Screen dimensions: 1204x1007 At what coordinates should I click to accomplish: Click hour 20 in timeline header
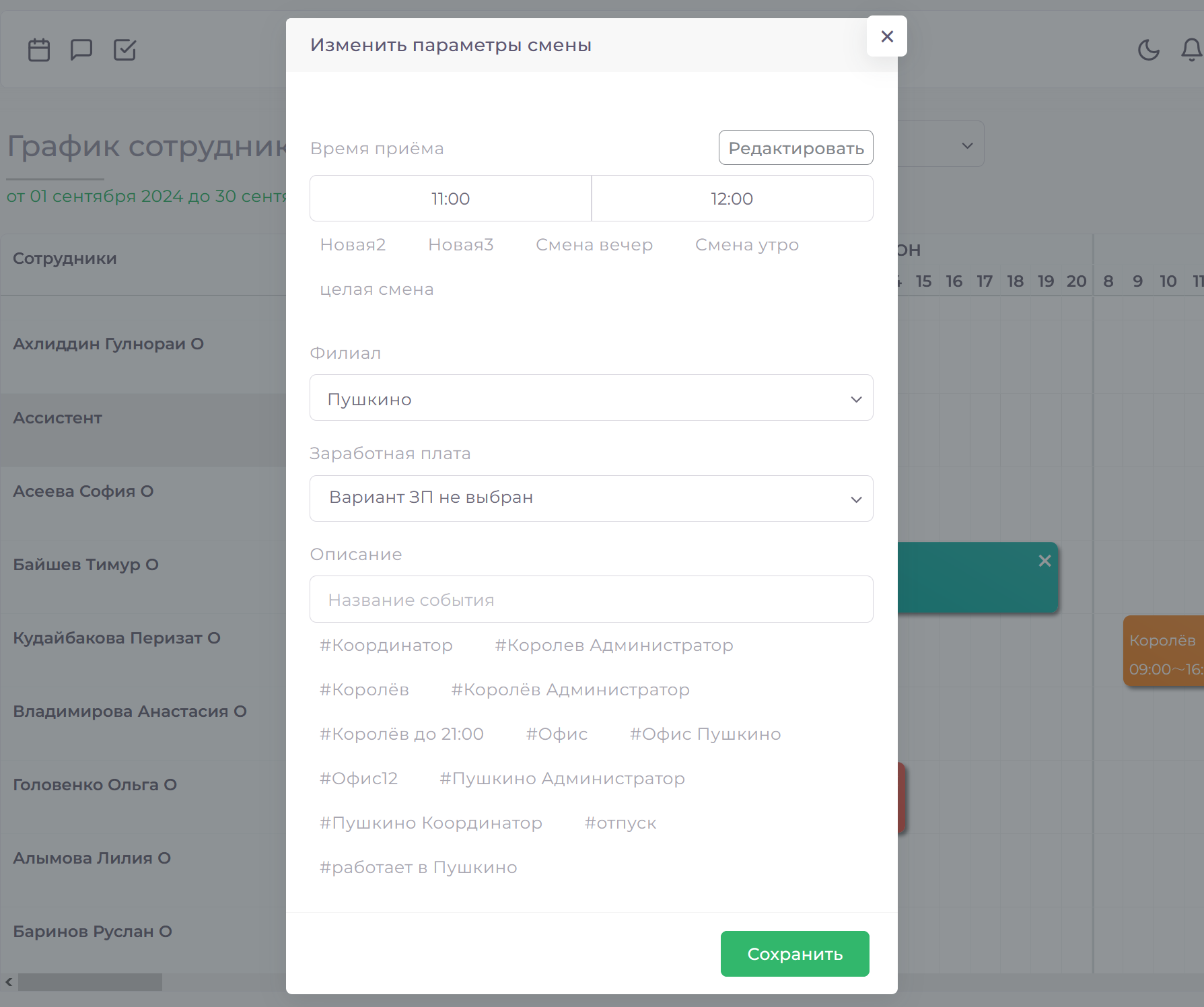pos(1076,281)
